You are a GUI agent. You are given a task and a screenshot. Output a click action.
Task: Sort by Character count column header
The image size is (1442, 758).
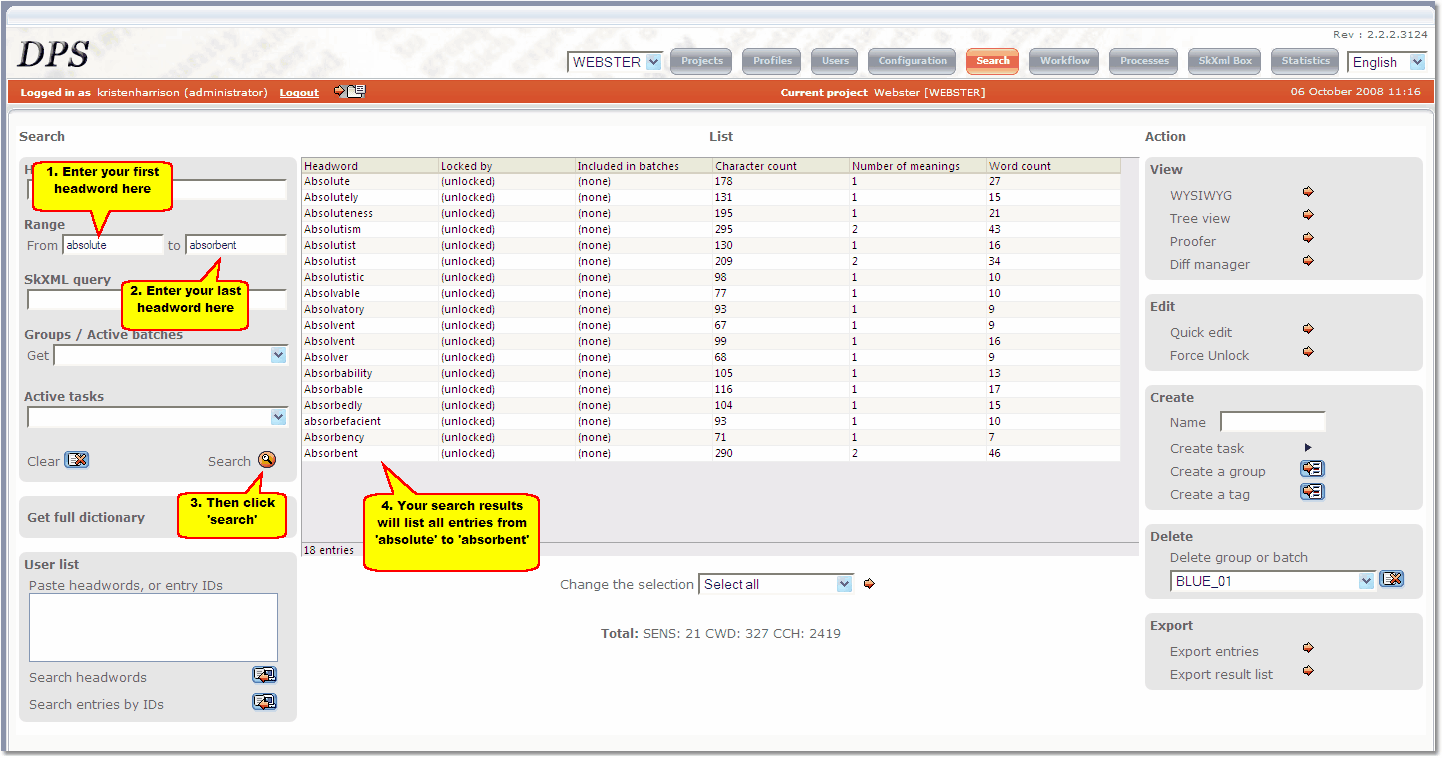coord(781,166)
